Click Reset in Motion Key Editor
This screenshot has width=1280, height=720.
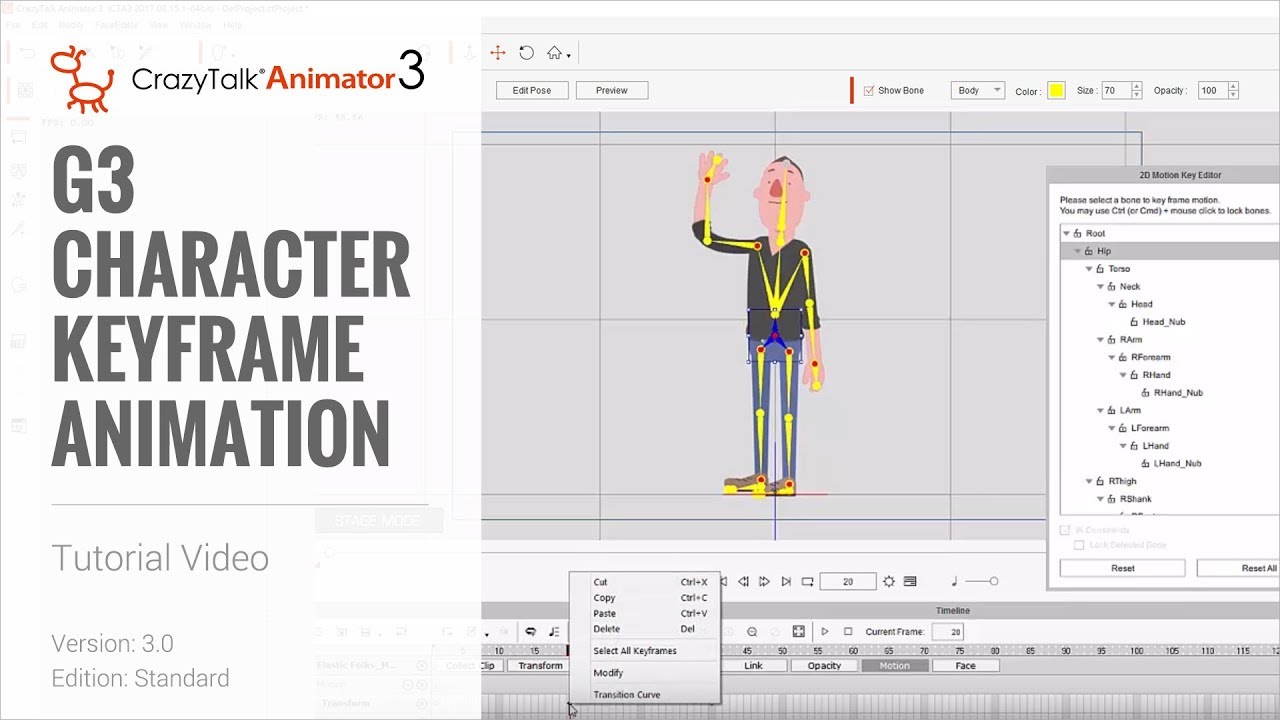pyautogui.click(x=1122, y=568)
